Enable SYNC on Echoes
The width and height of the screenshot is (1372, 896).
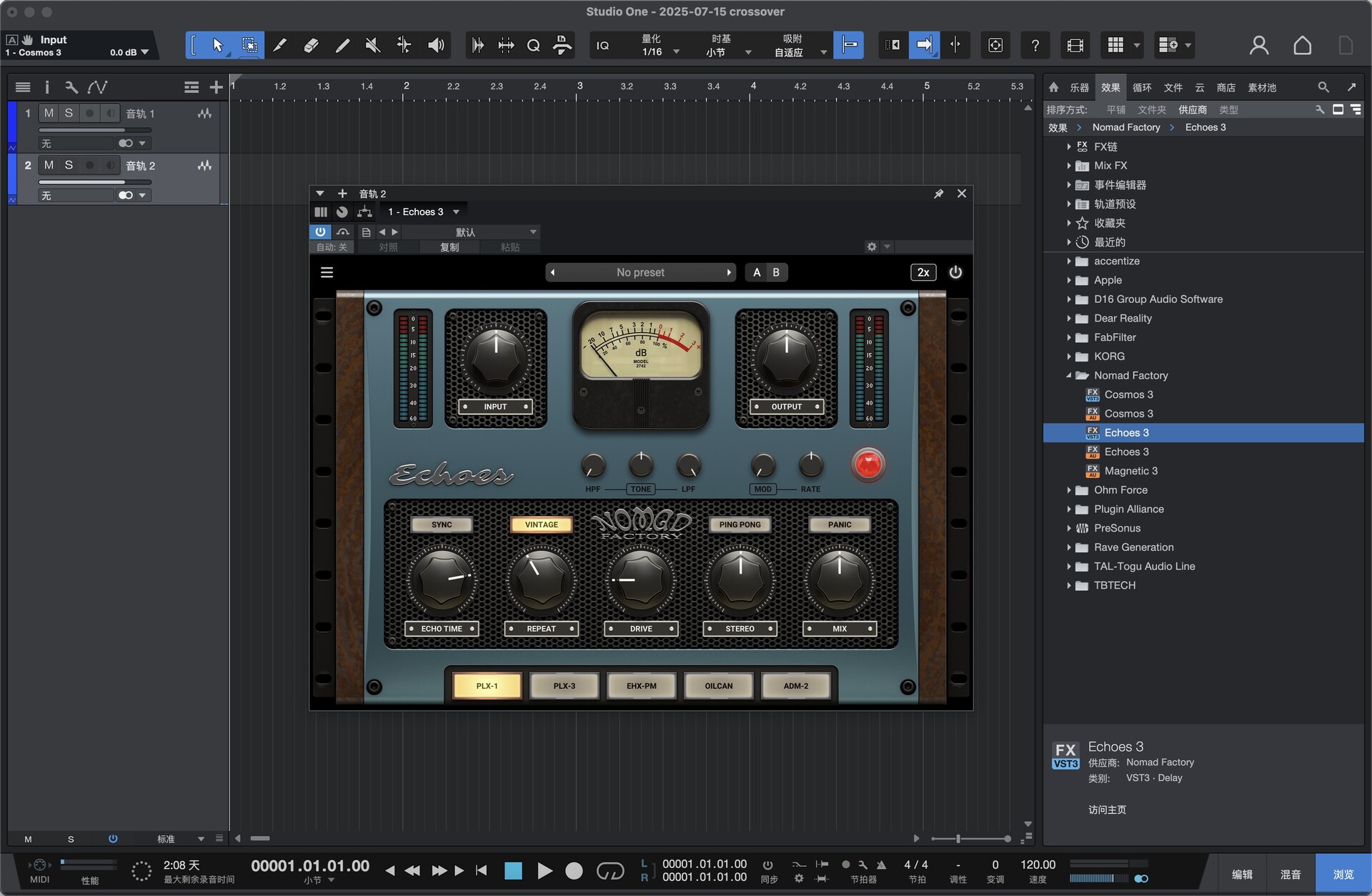442,524
